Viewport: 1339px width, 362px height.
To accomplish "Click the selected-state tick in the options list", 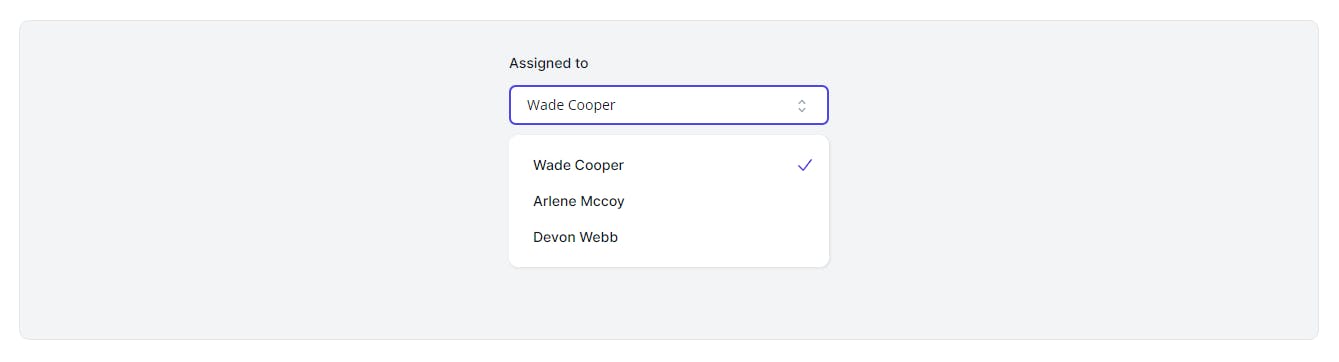I will [x=804, y=165].
